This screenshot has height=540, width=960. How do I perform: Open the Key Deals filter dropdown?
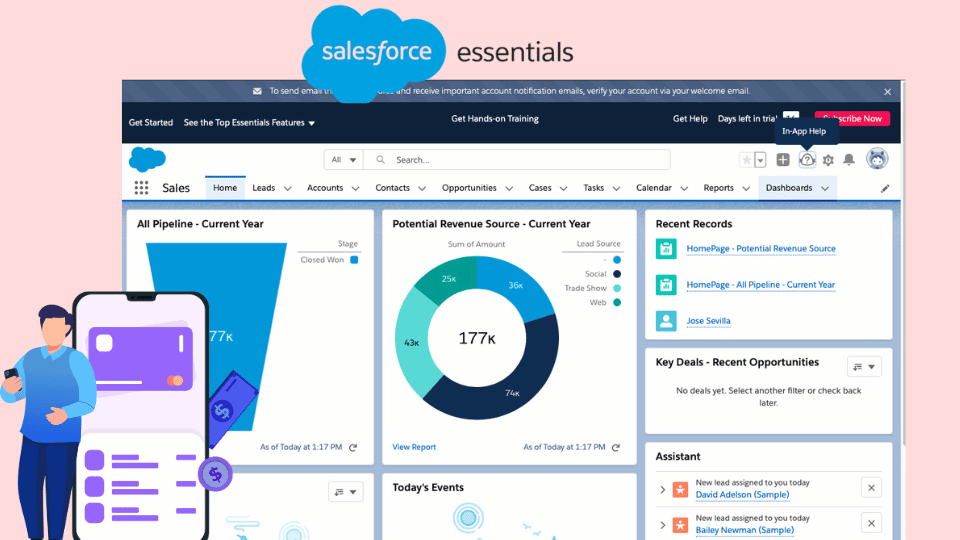(x=864, y=367)
